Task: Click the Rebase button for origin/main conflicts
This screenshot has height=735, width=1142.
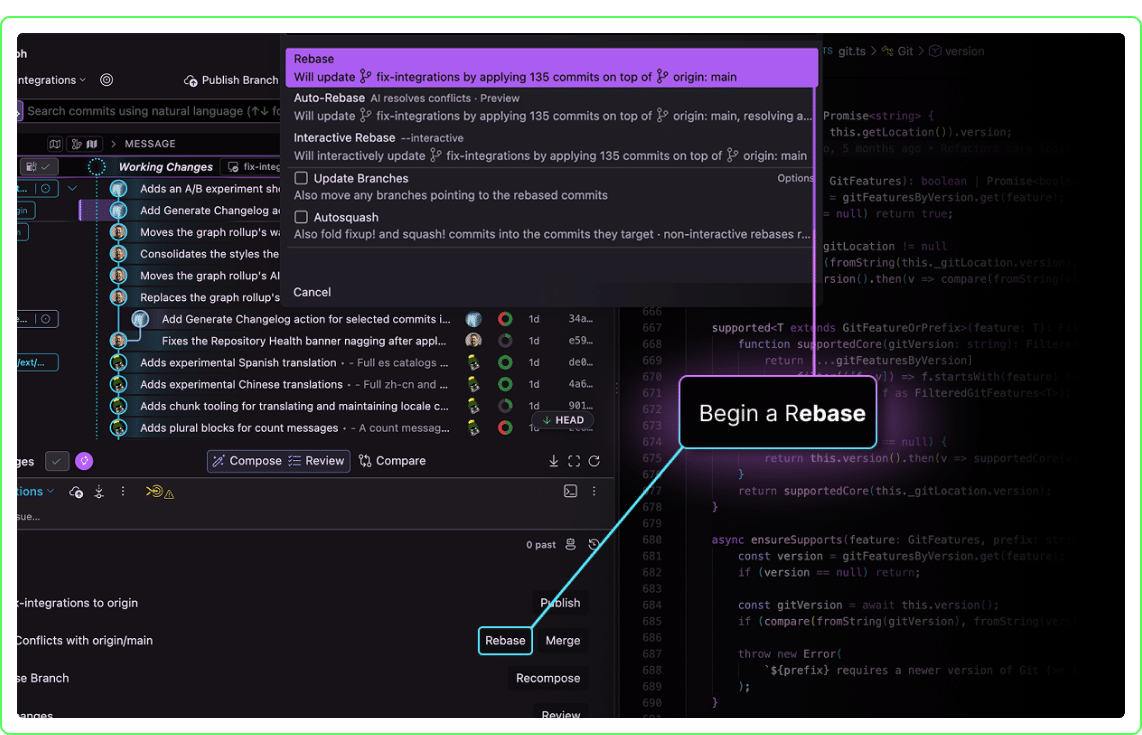Action: [505, 641]
